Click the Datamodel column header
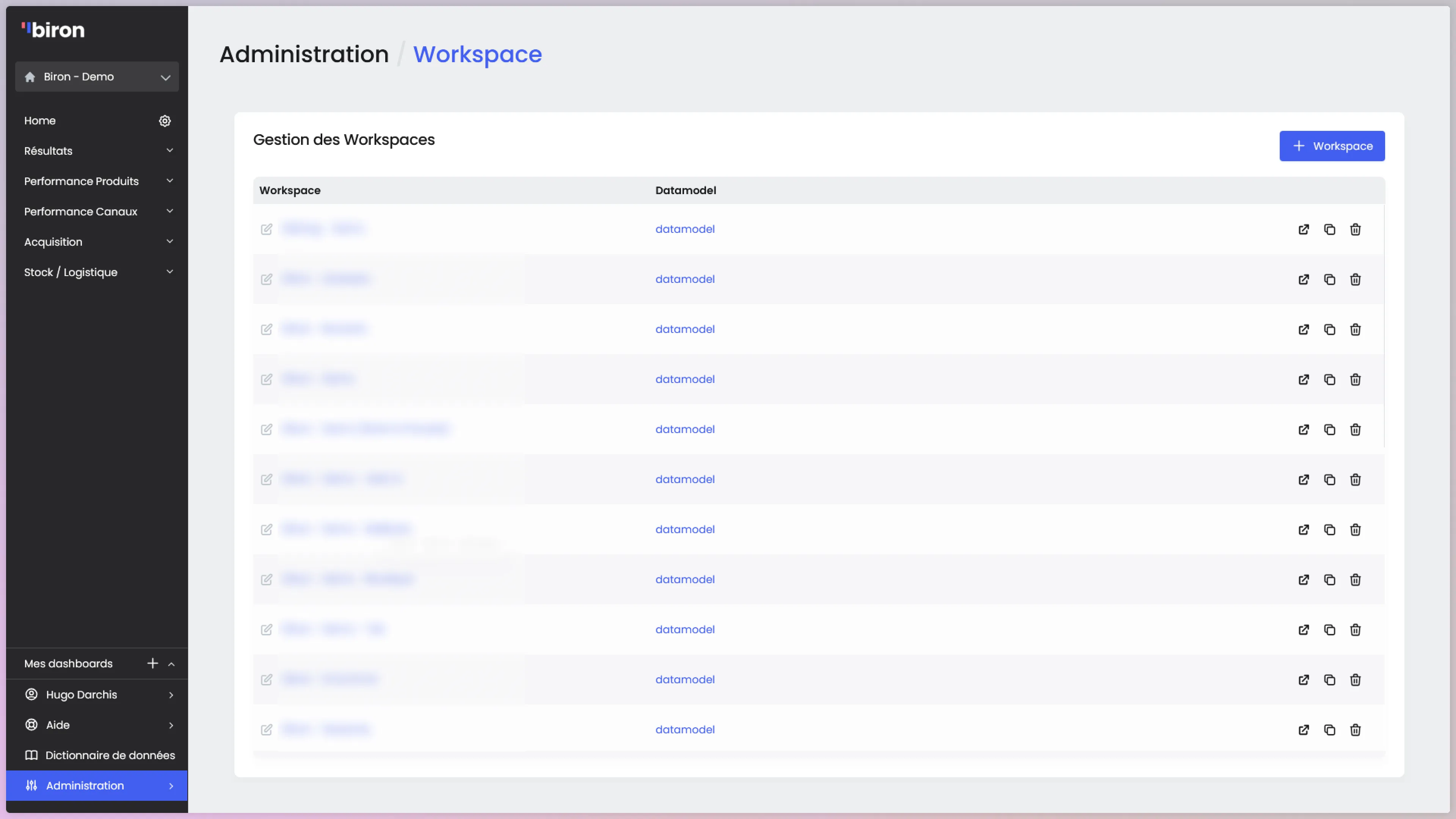This screenshot has width=1456, height=819. (686, 190)
